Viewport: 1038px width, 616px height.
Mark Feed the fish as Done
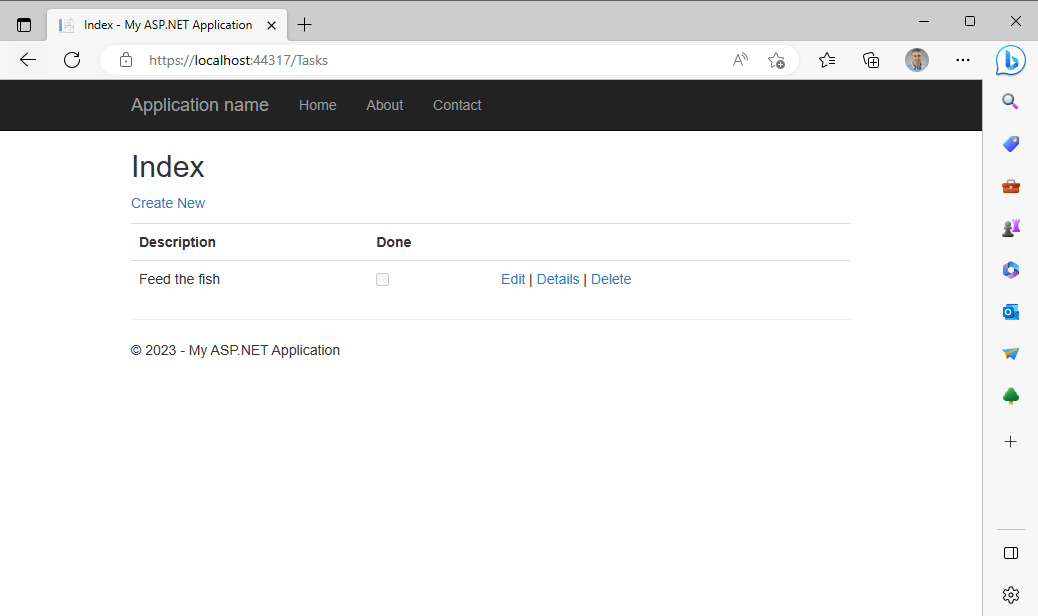382,279
